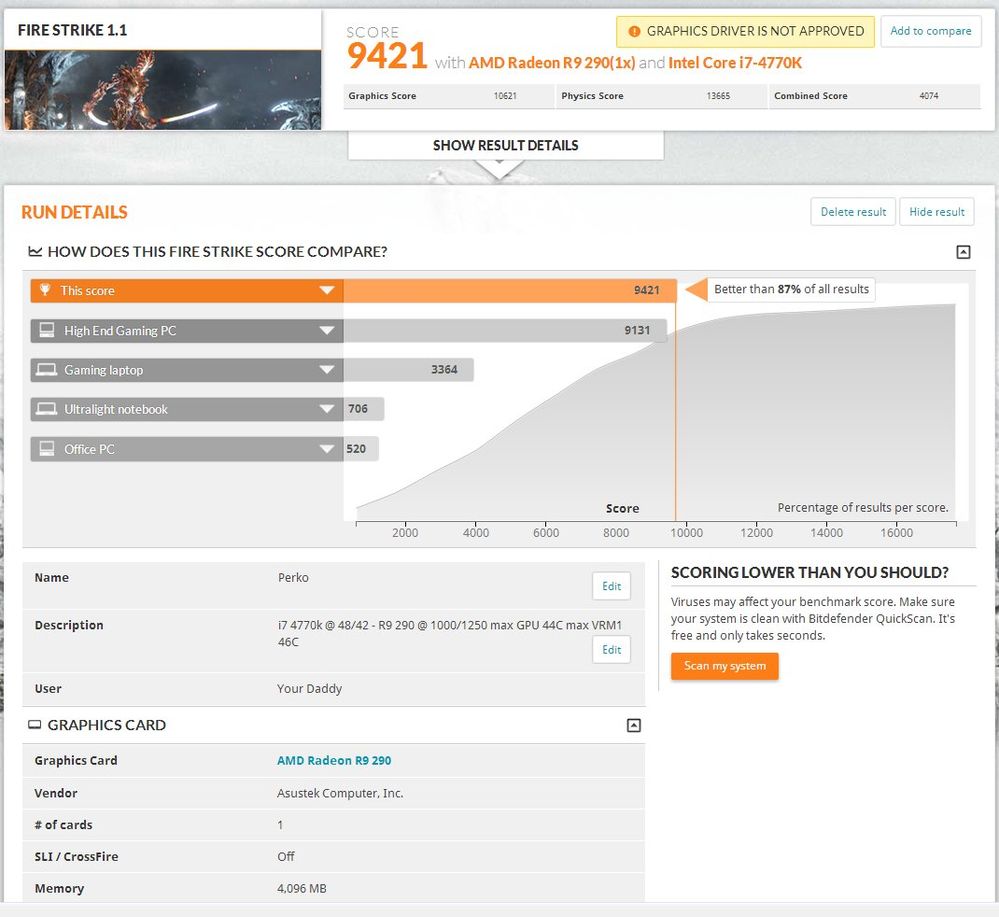Click the SLI / CrossFire value Off
Screen dimensions: 999x917
click(285, 856)
